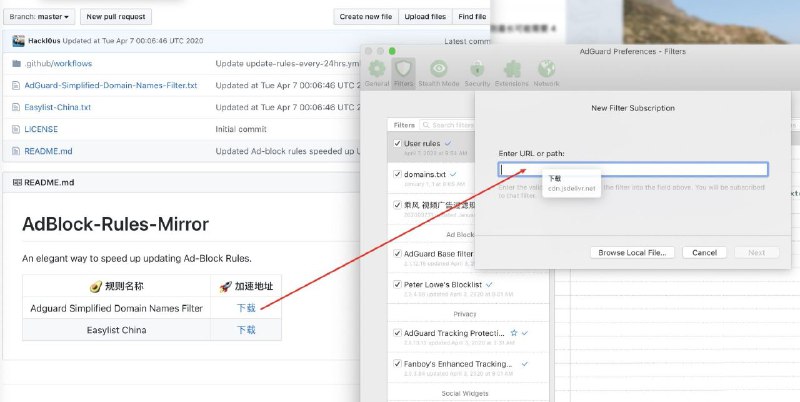Image resolution: width=800 pixels, height=402 pixels.
Task: Click file icon beside AdGuard-Simplified-Domain-Names-Filter.txt
Action: tap(16, 86)
